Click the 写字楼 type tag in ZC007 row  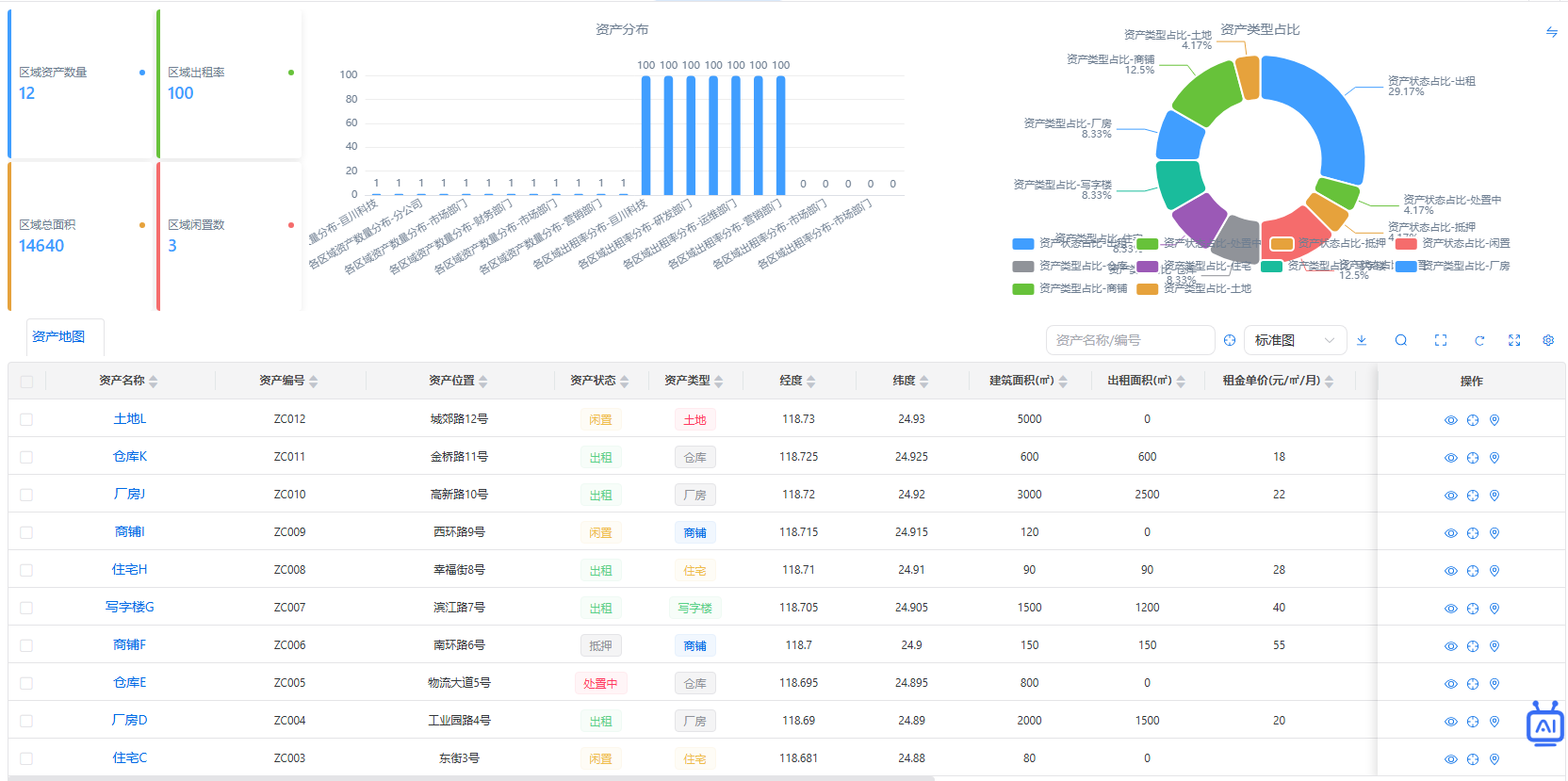[694, 608]
